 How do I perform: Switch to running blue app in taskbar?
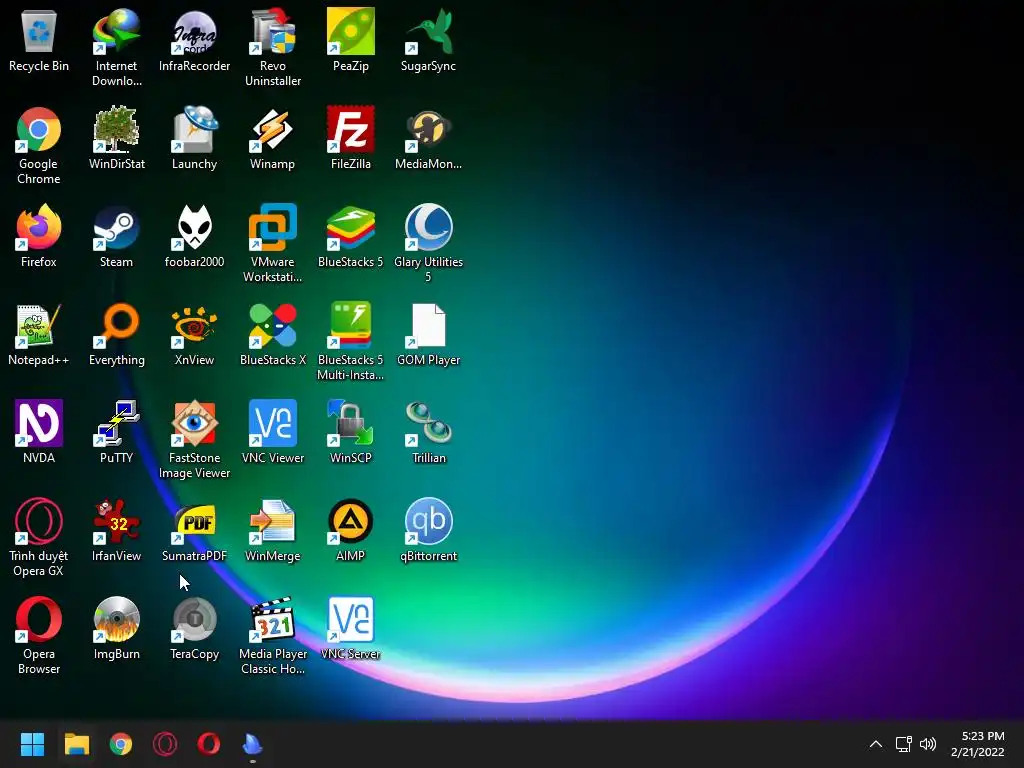(x=253, y=744)
